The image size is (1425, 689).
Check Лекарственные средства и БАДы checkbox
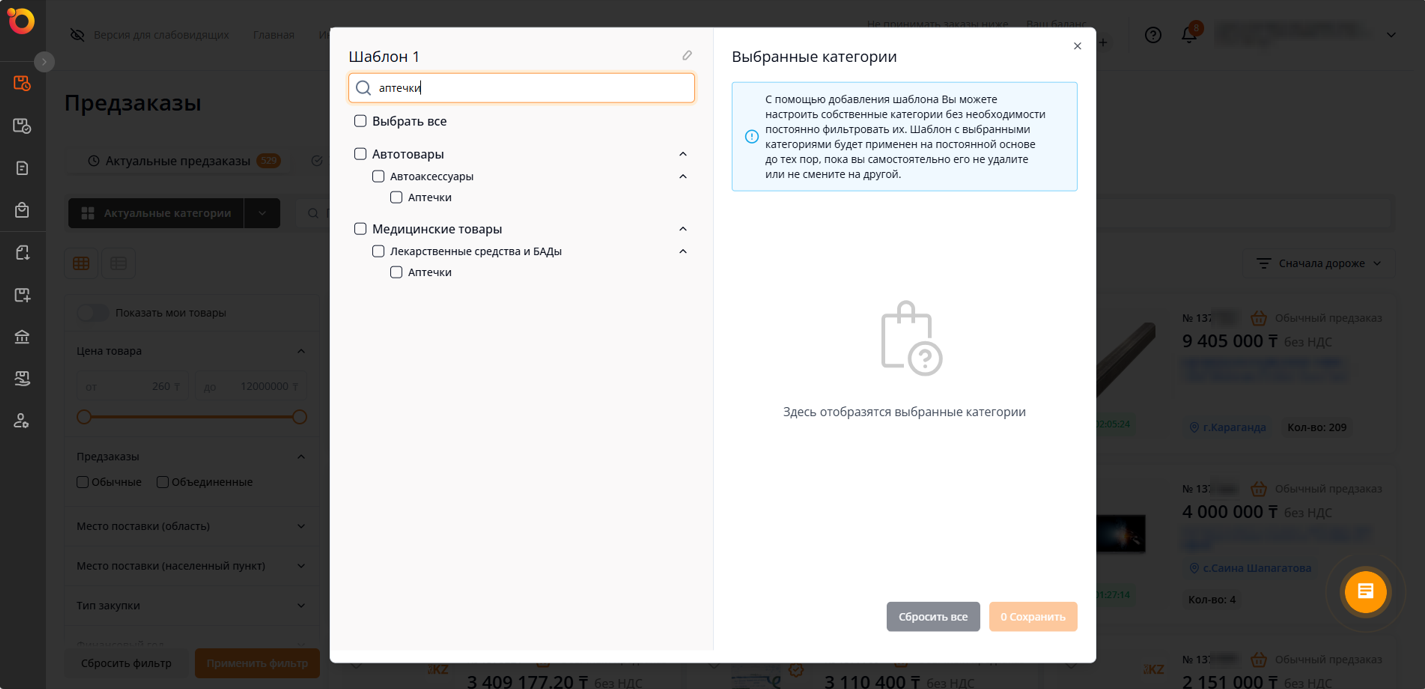[x=378, y=251]
